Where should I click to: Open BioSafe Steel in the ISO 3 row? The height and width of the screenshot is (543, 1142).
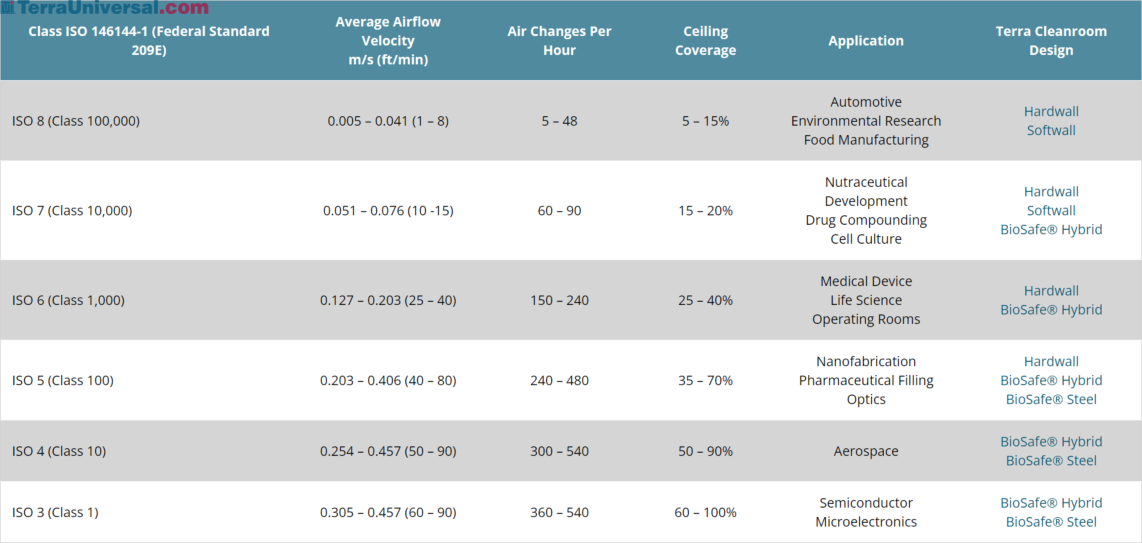[x=1051, y=521]
